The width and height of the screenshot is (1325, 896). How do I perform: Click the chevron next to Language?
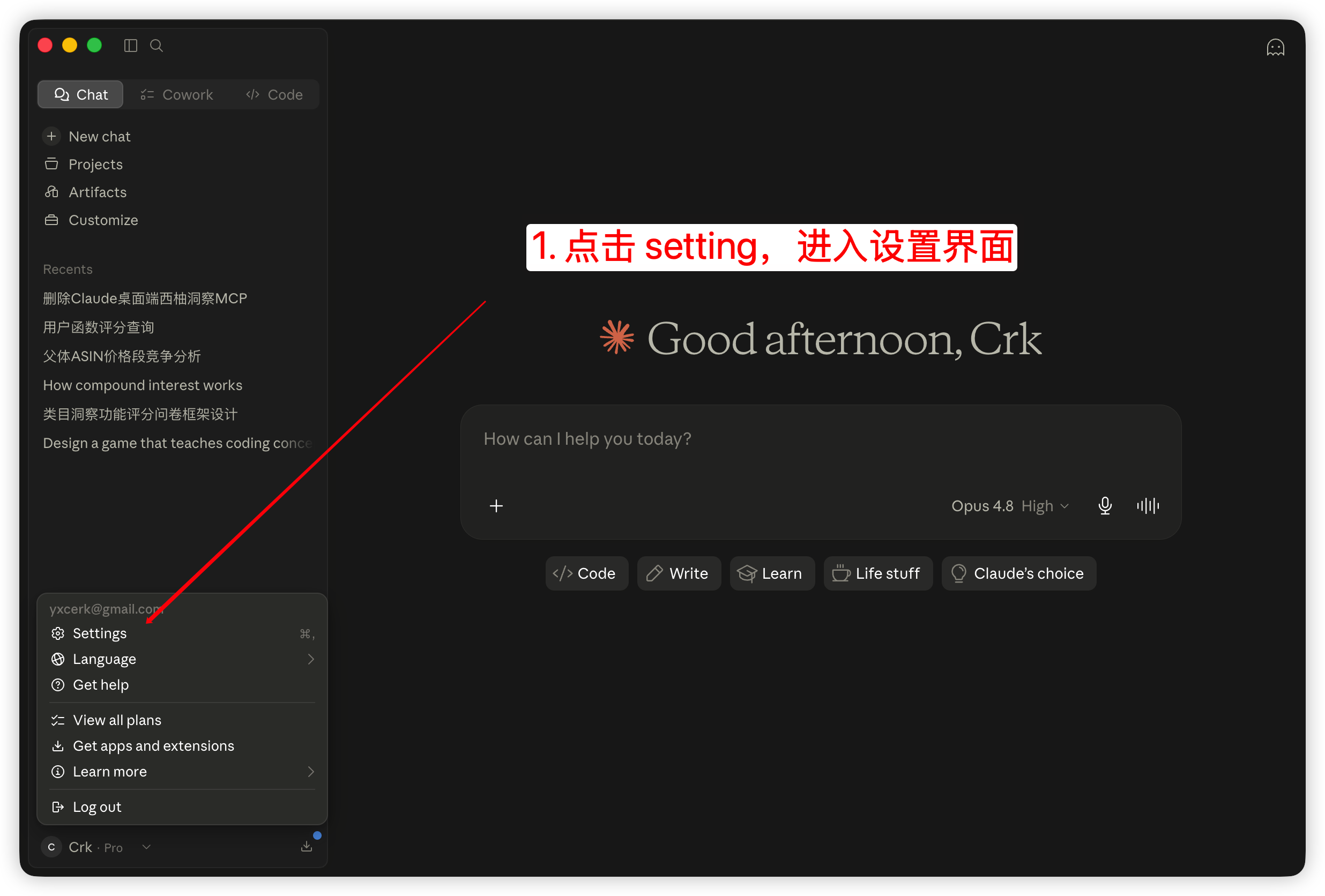click(x=311, y=659)
